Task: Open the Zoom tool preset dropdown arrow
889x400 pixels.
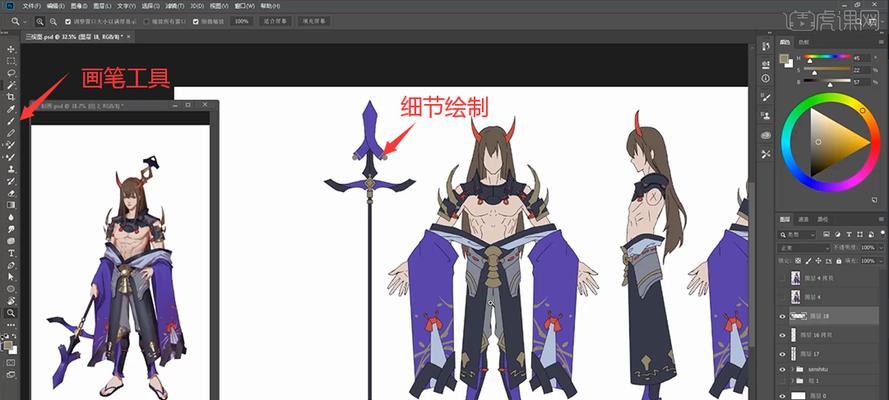Action: pos(25,22)
